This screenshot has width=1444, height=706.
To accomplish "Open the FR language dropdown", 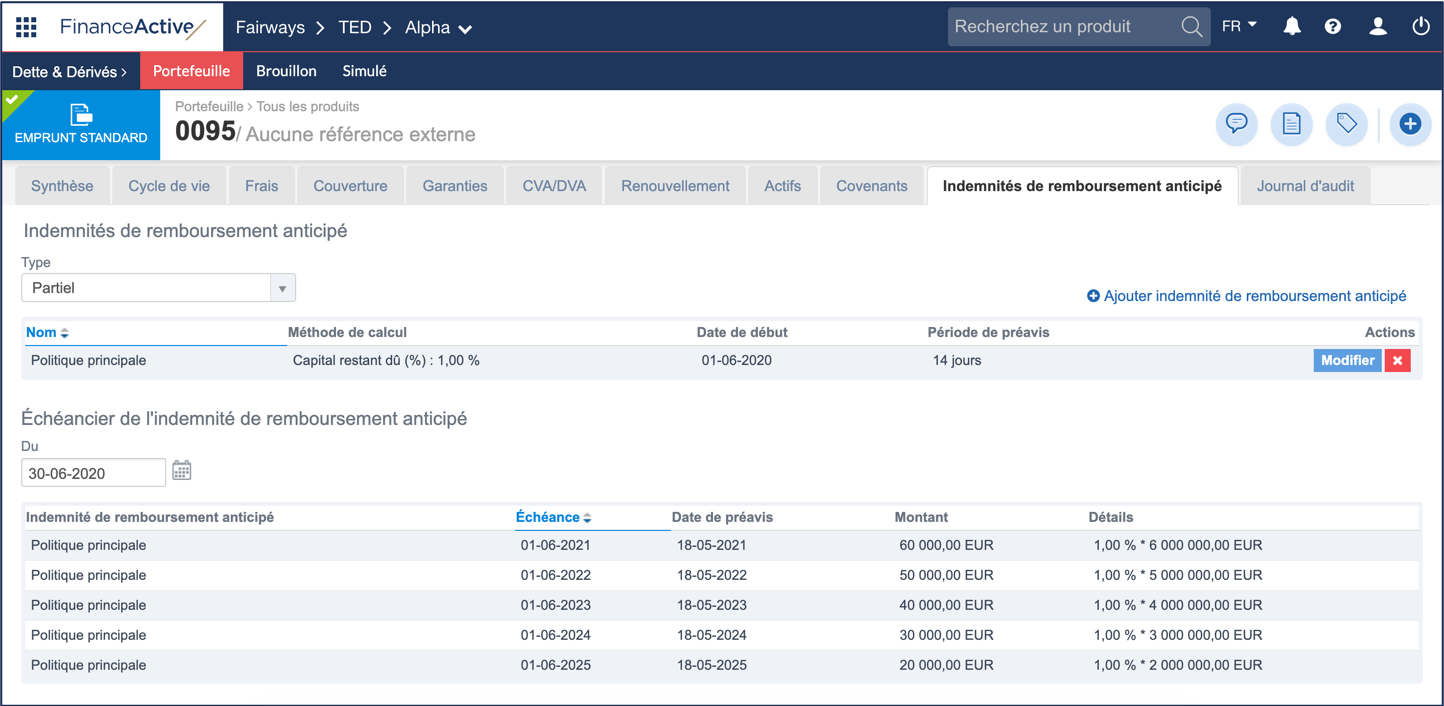I will pos(1238,24).
